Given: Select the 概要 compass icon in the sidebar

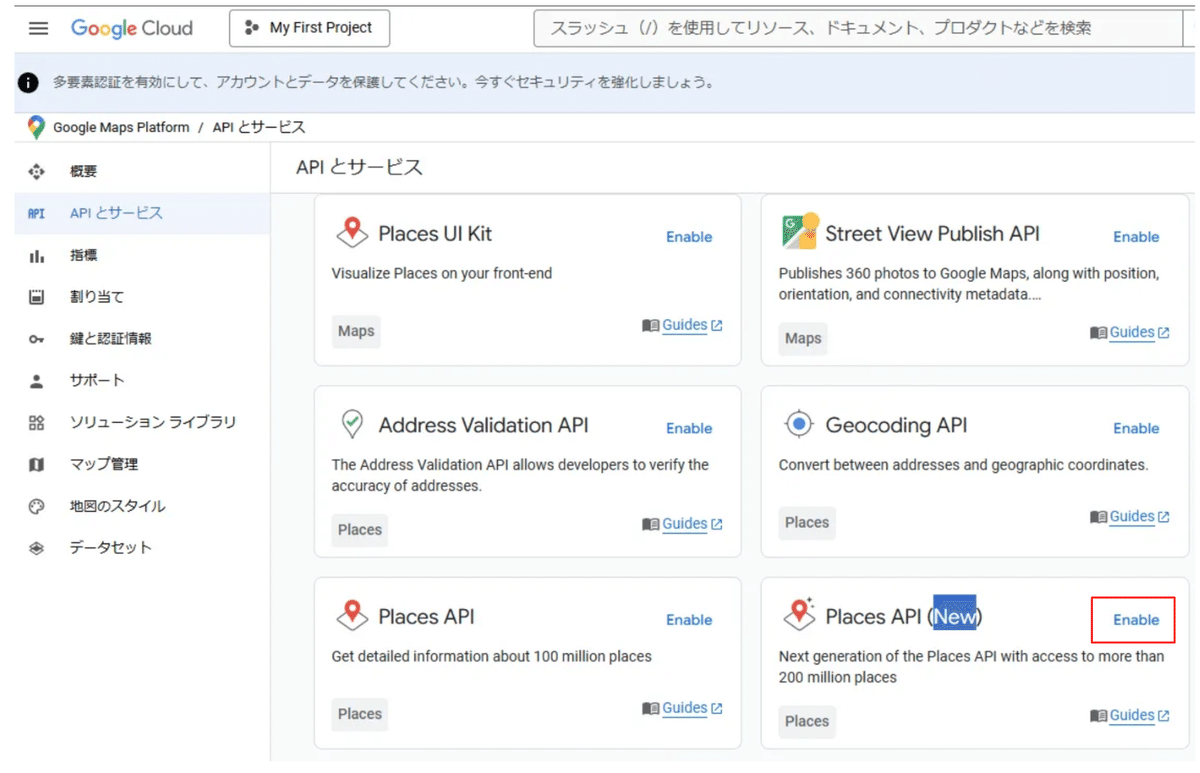Looking at the screenshot, I should [36, 171].
